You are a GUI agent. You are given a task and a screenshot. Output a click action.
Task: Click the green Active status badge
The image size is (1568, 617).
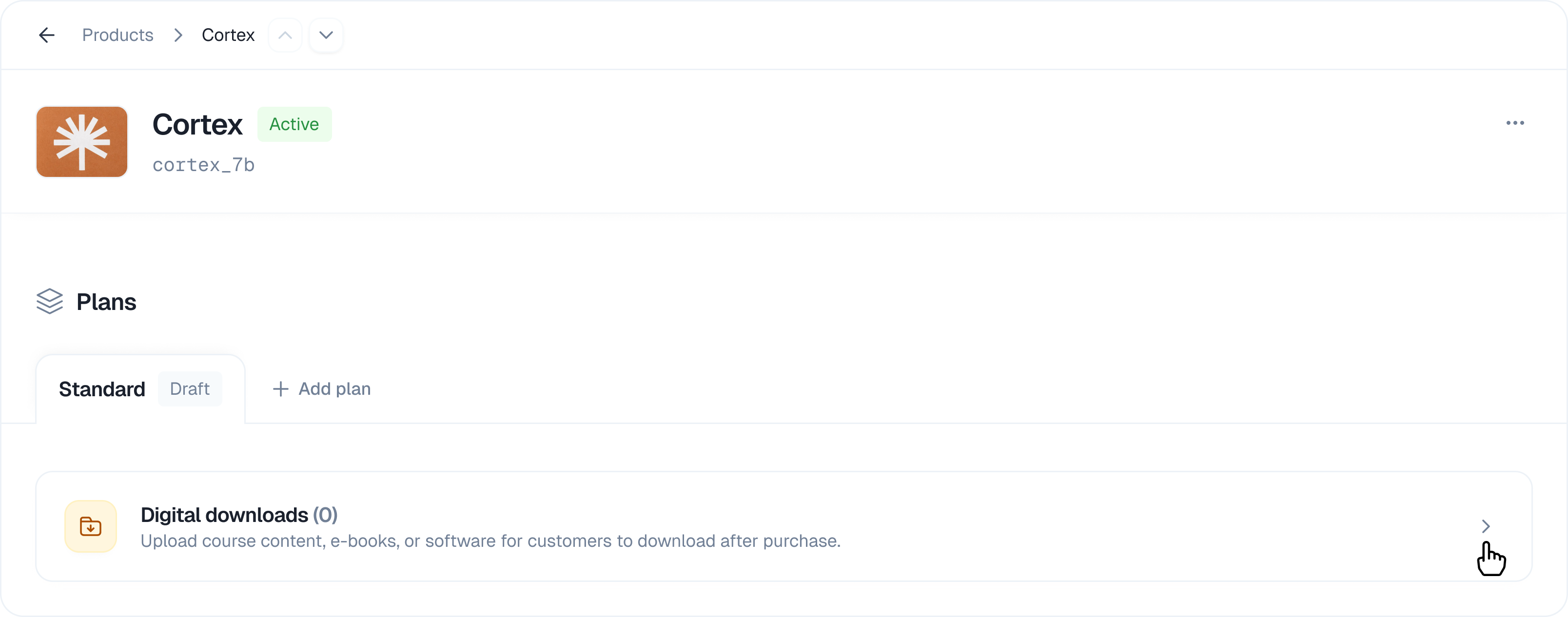click(x=294, y=125)
